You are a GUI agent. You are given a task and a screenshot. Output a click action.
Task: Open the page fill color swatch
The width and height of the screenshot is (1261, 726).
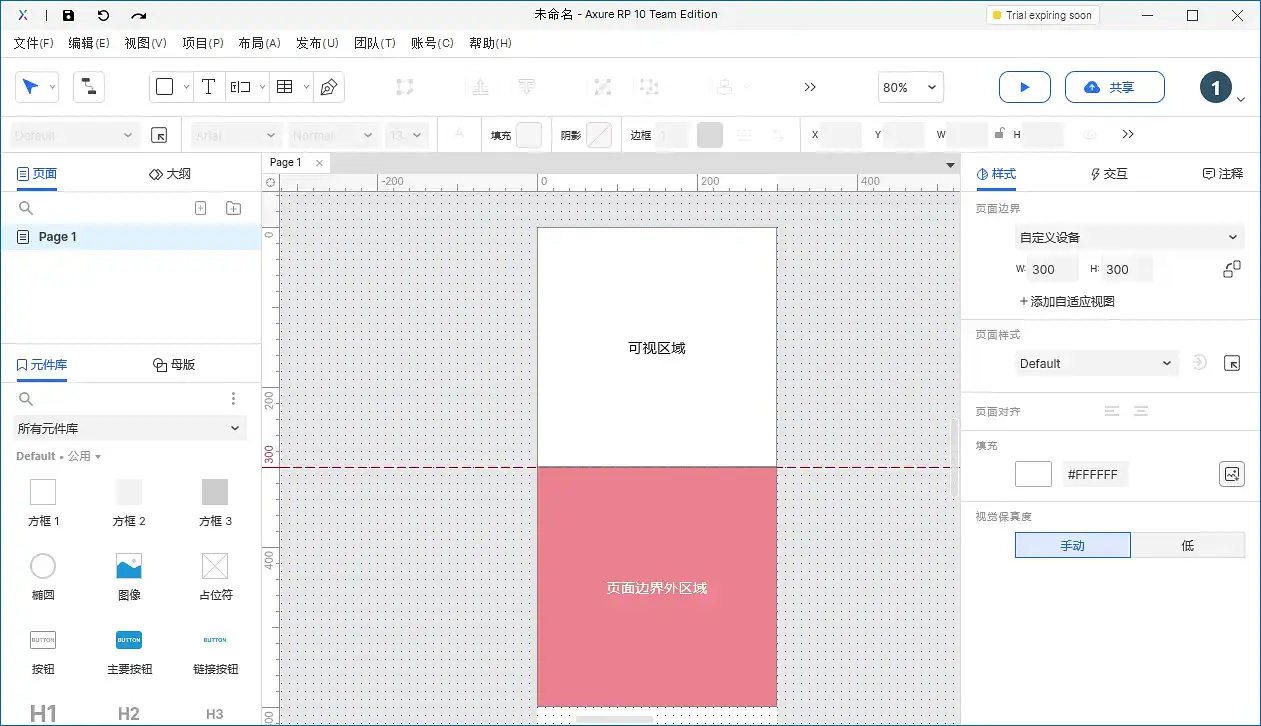click(x=1033, y=473)
